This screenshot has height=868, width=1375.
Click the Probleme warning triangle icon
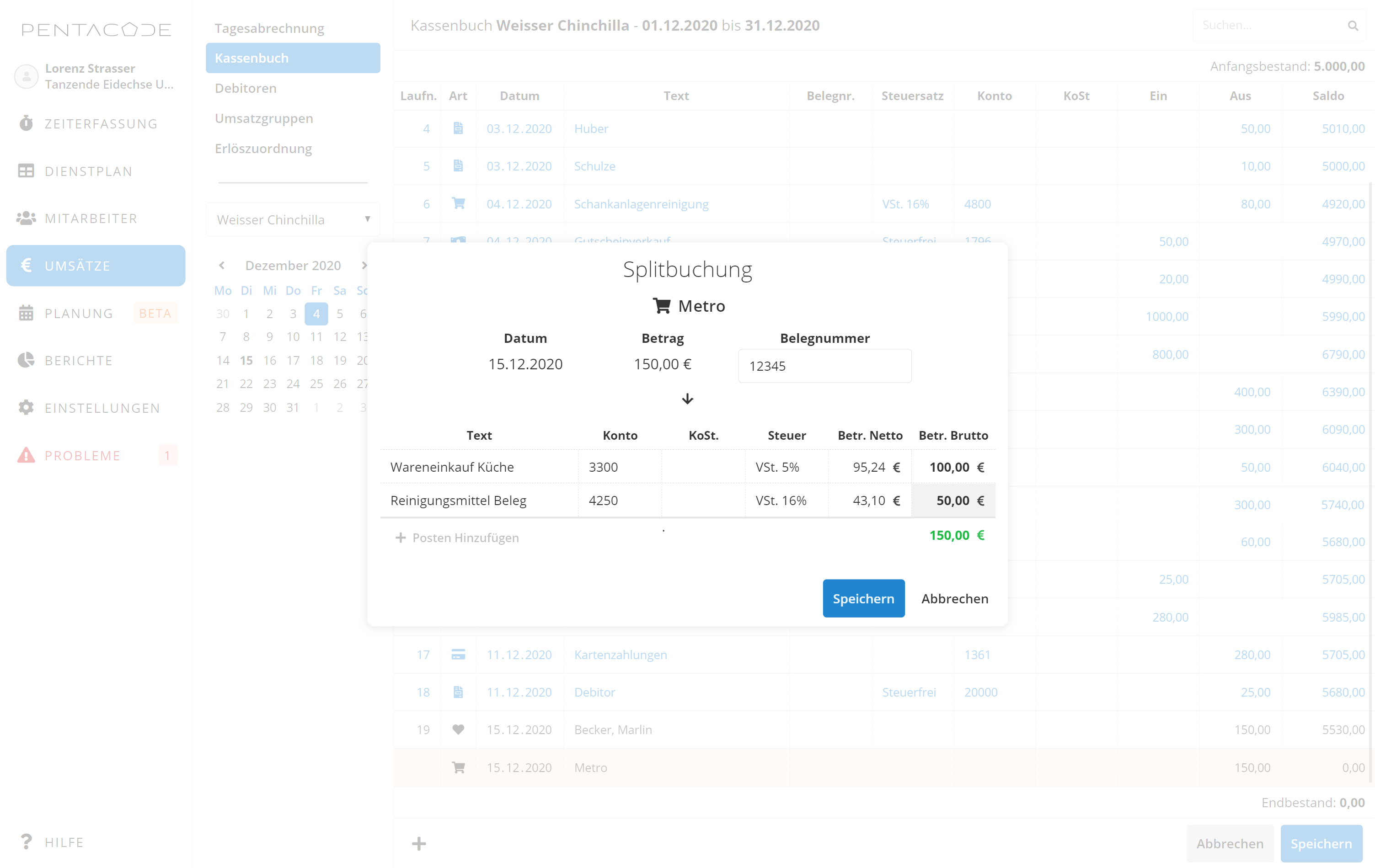pyautogui.click(x=26, y=455)
